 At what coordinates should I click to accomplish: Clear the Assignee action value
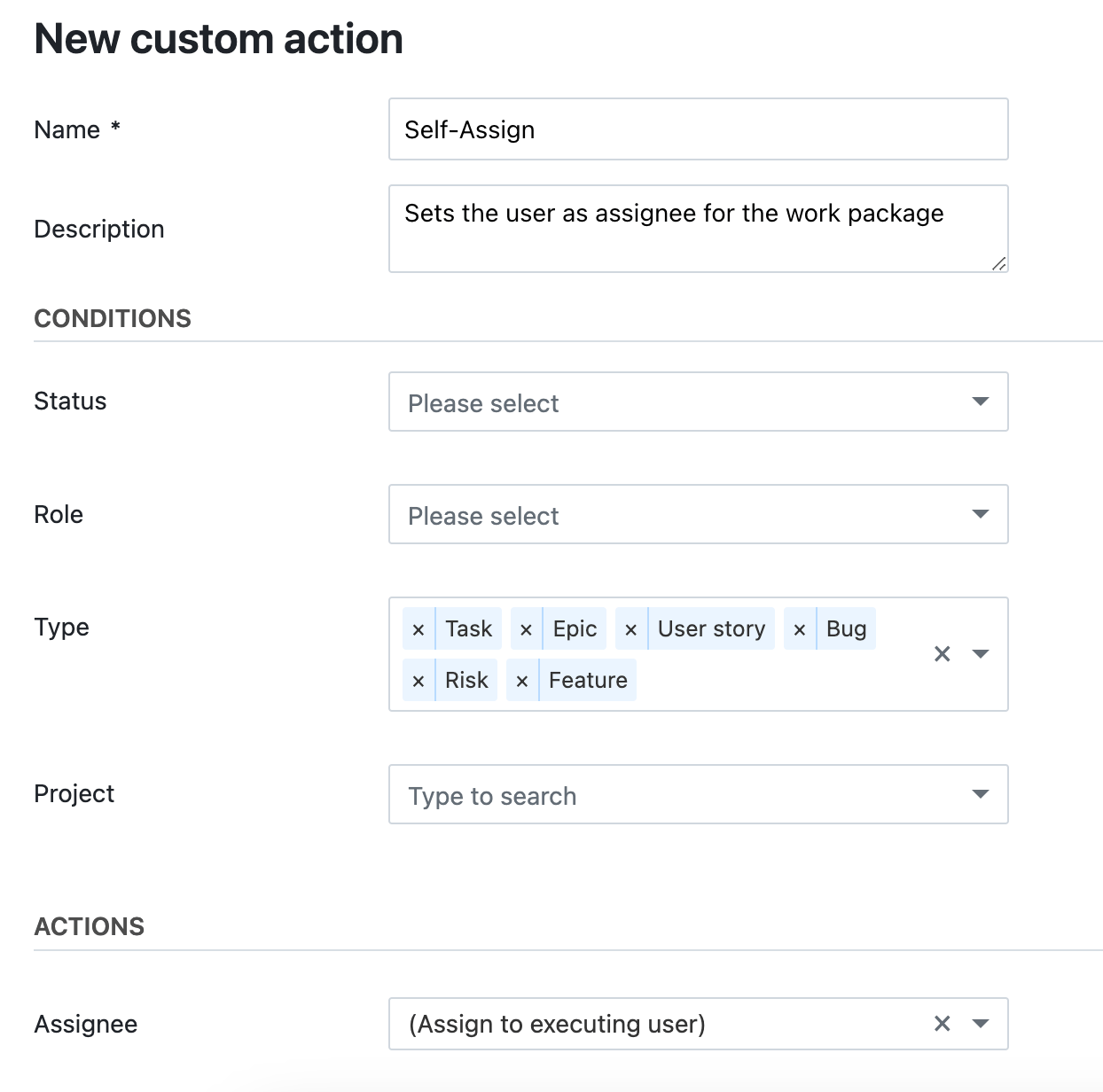click(942, 1024)
